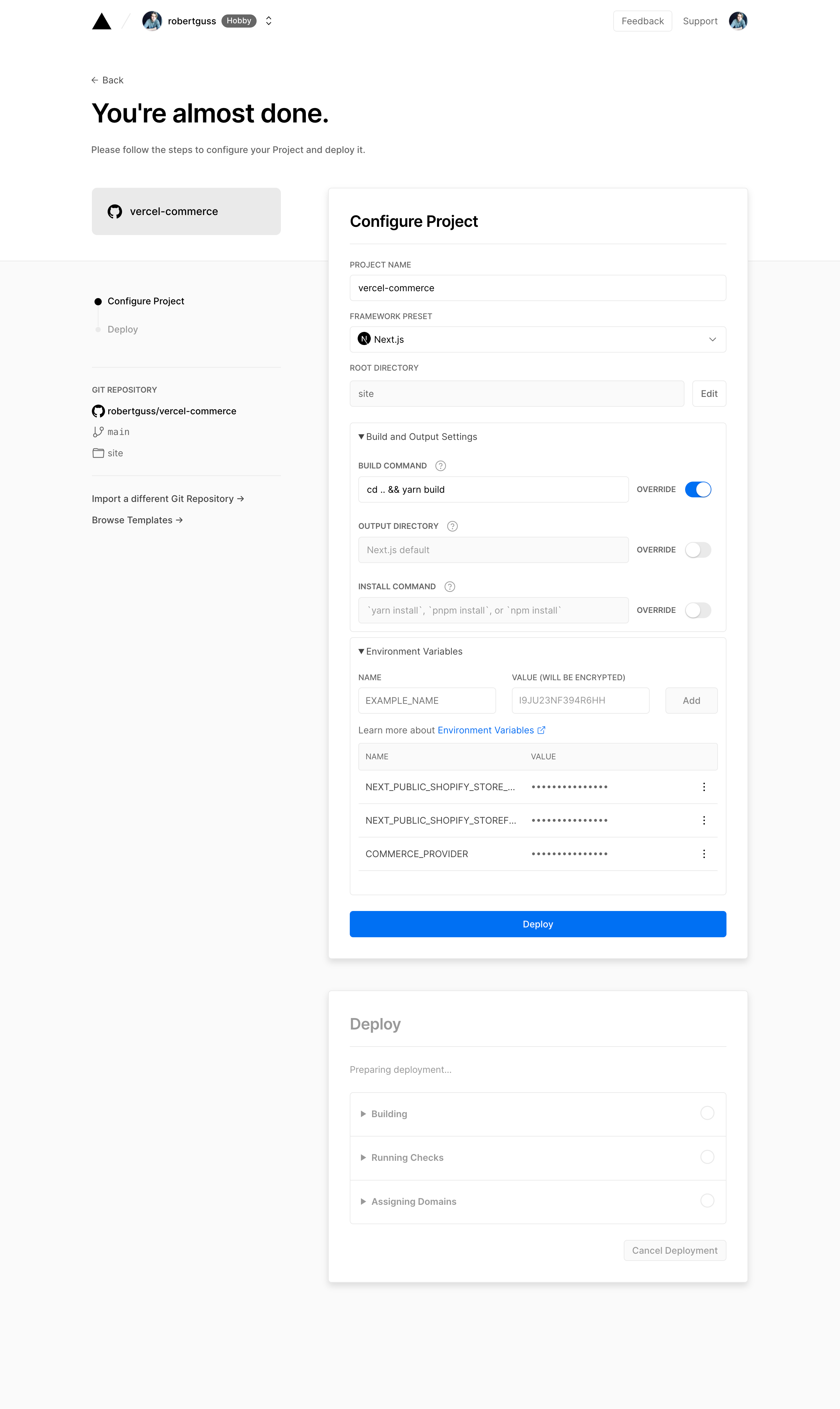Click the Feedback button
This screenshot has width=840, height=1409.
pyautogui.click(x=642, y=21)
